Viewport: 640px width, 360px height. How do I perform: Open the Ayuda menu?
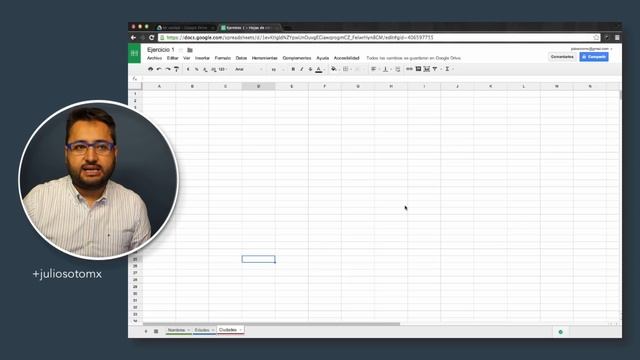coord(322,58)
